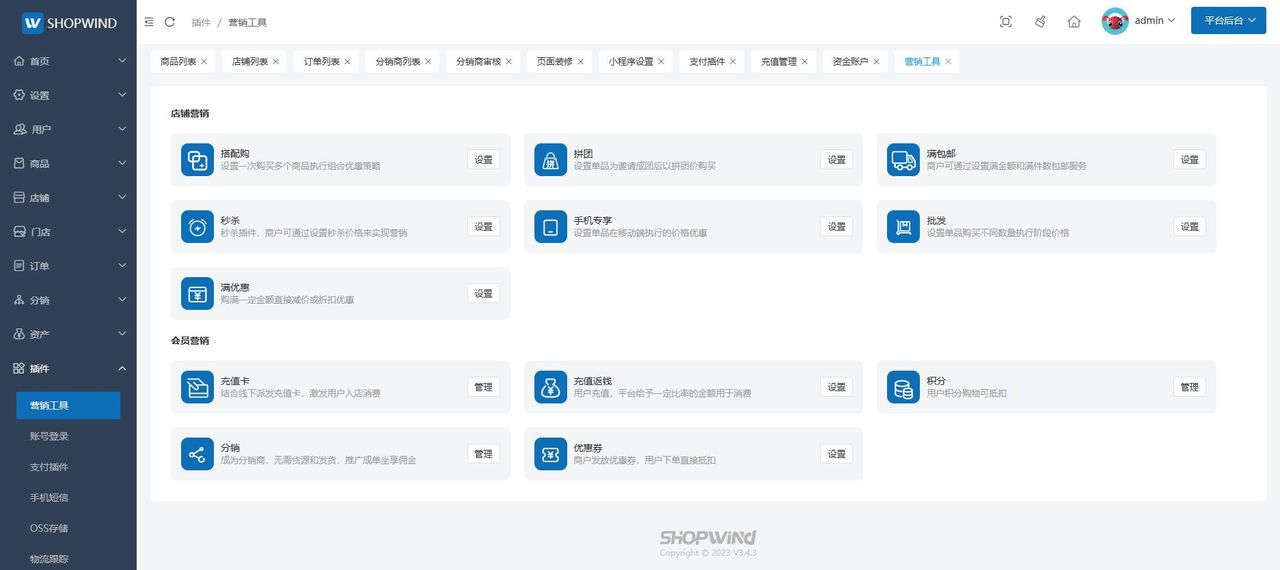Click 设置 button for 搭配购
The width and height of the screenshot is (1280, 570).
pyautogui.click(x=484, y=160)
